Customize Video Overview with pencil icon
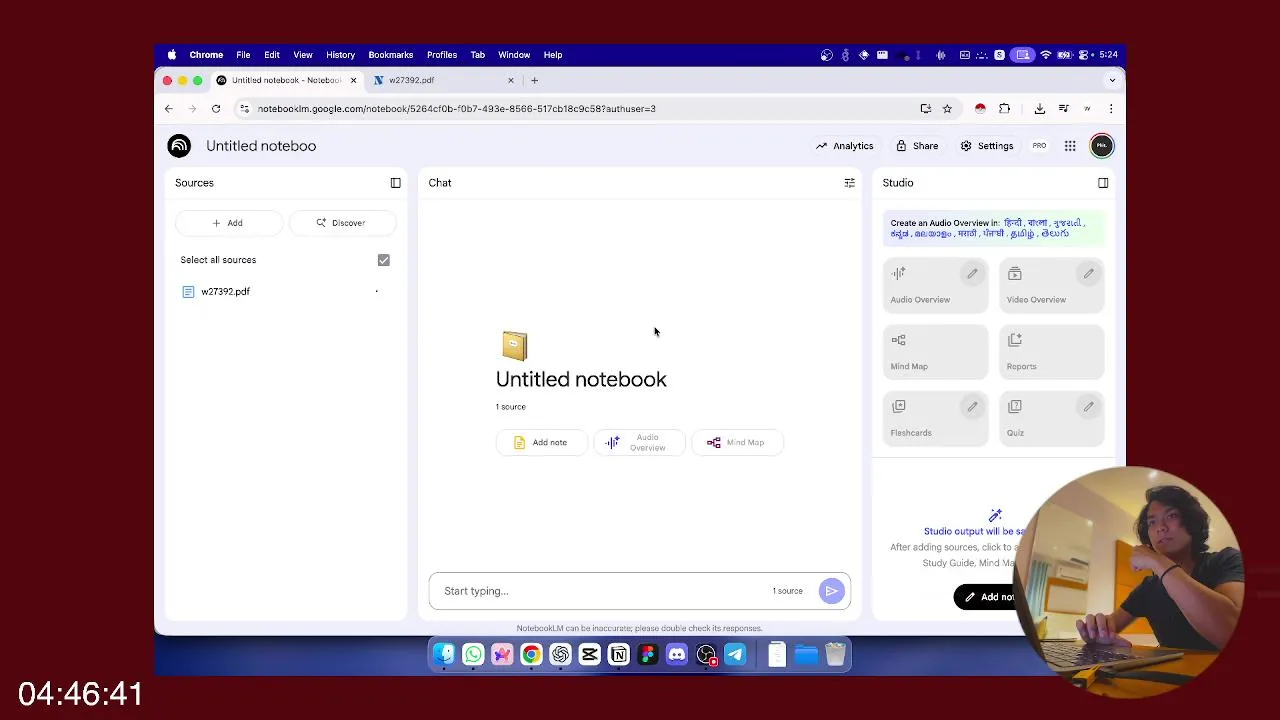Viewport: 1280px width, 720px height. click(1088, 274)
